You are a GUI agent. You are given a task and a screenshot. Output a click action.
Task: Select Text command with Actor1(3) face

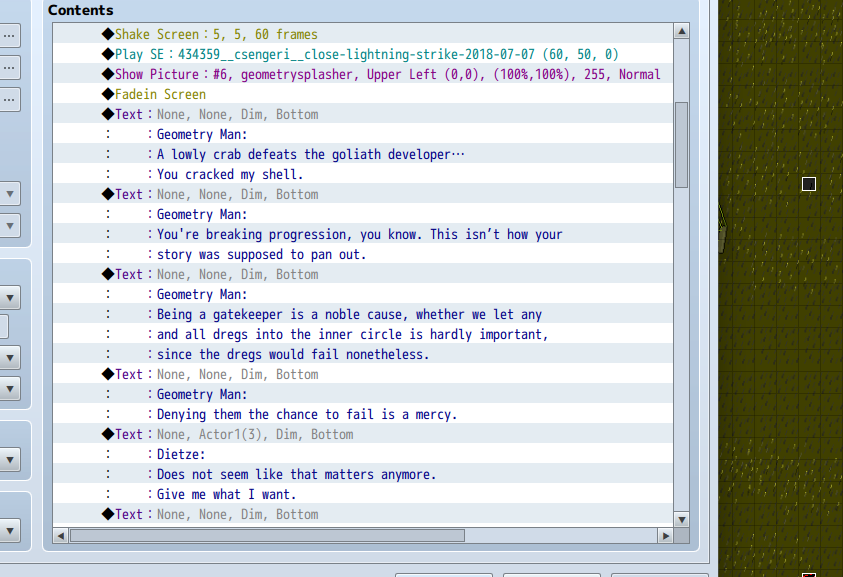pos(363,434)
